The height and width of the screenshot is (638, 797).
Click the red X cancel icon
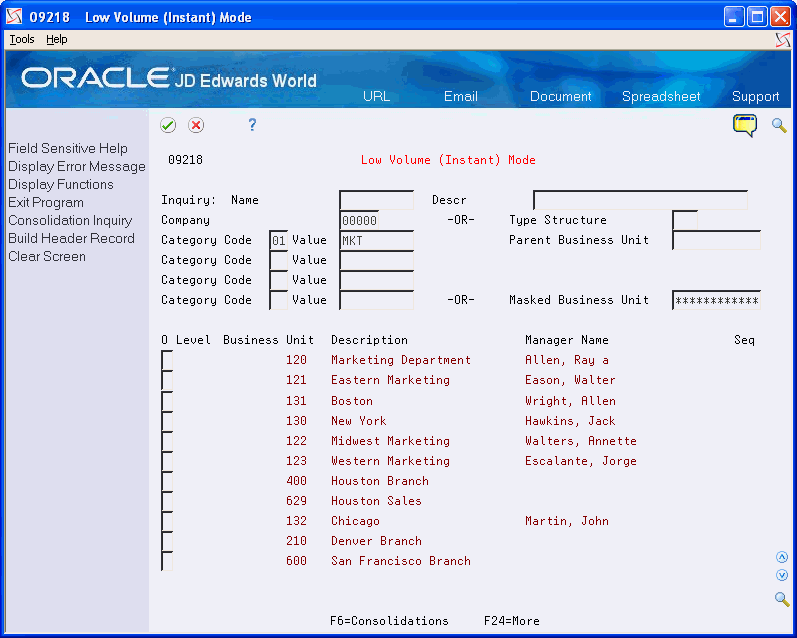[196, 125]
